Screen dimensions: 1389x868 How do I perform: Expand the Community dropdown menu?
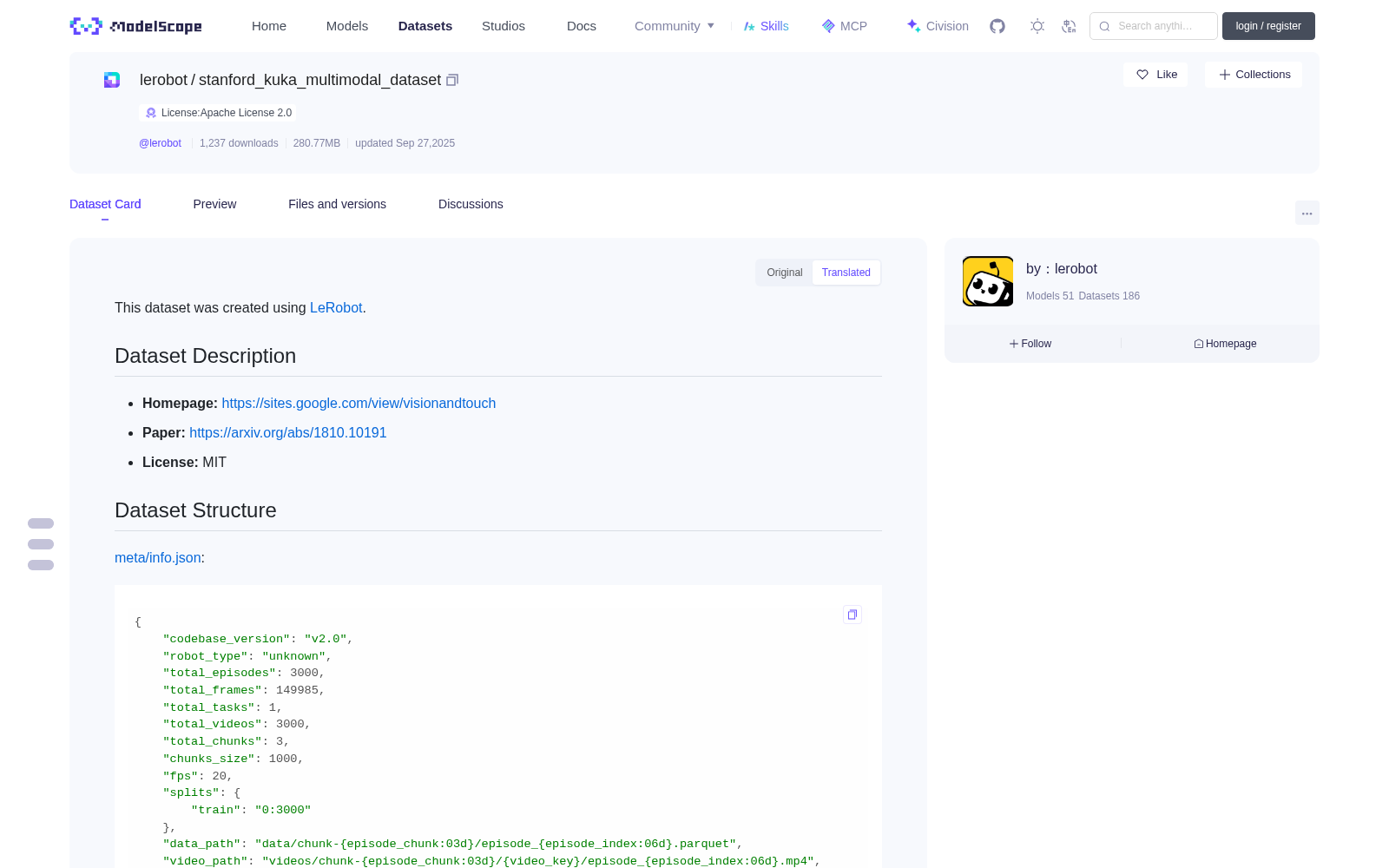click(675, 26)
